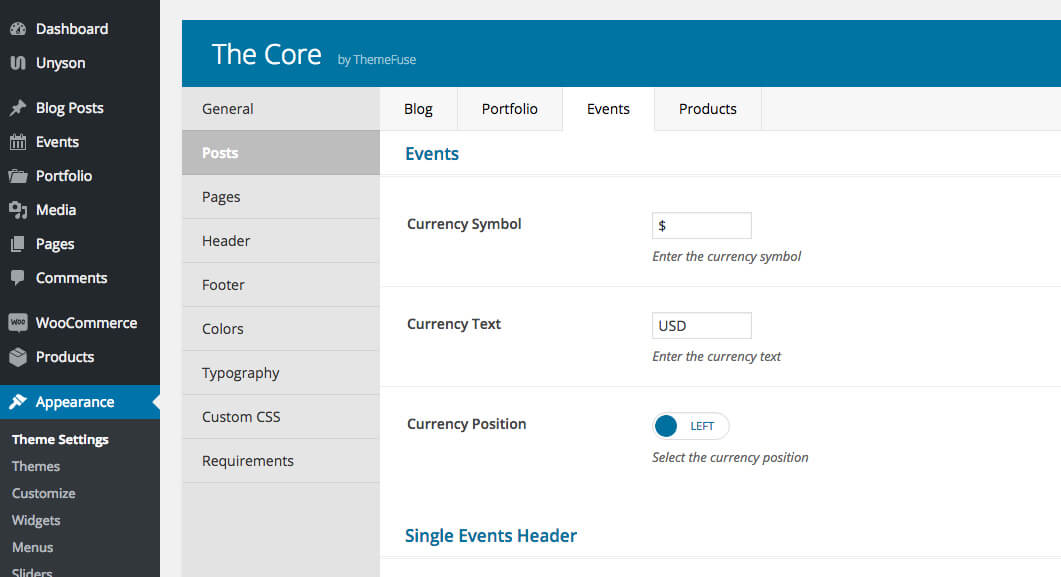The width and height of the screenshot is (1061, 577).
Task: Open the Typography settings section
Action: click(281, 373)
